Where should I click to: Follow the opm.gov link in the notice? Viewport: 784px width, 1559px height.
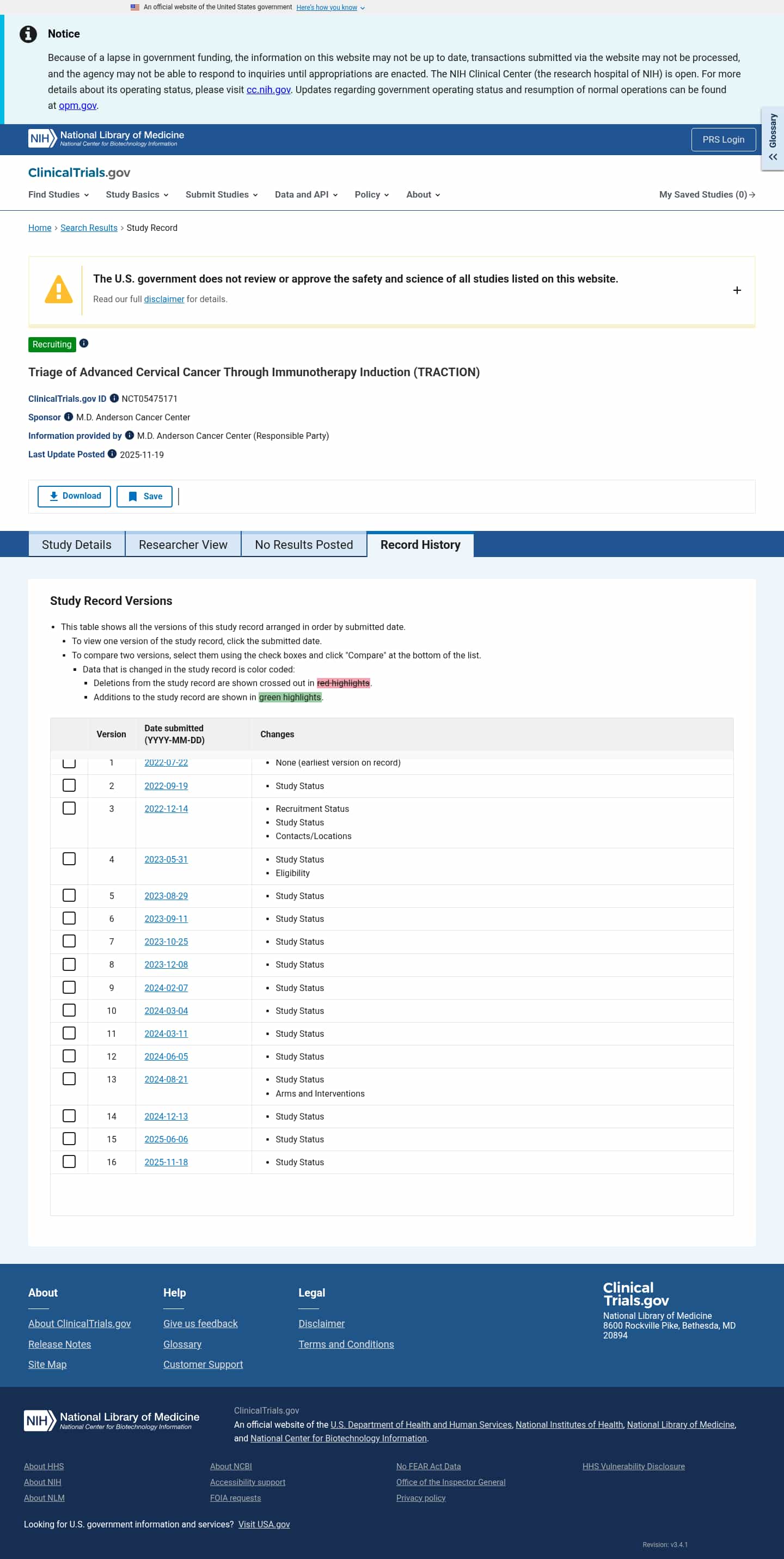(77, 105)
